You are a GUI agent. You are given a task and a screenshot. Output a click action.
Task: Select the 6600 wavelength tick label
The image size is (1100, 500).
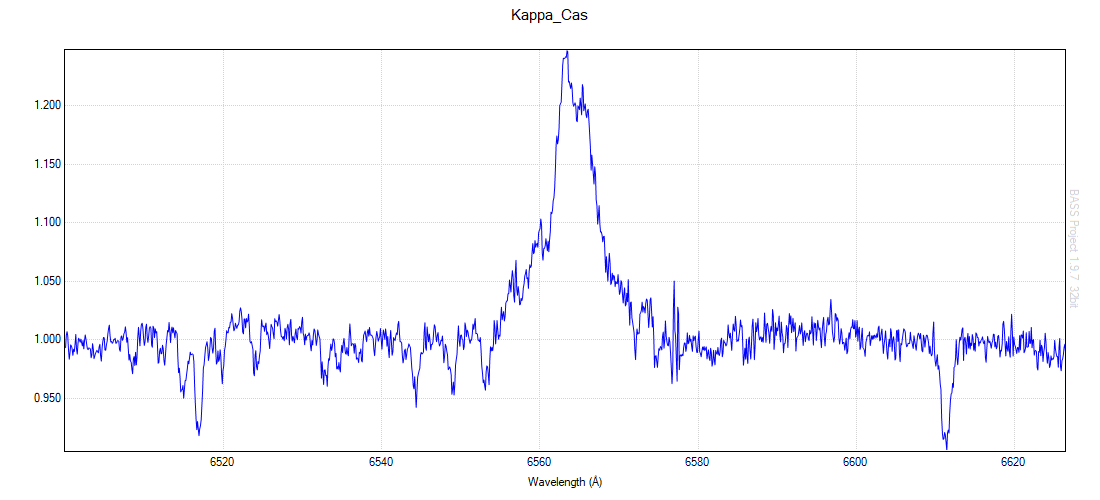[x=856, y=462]
